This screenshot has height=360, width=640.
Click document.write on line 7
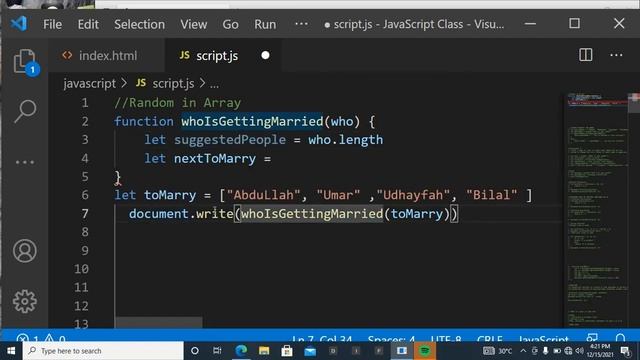(x=181, y=214)
